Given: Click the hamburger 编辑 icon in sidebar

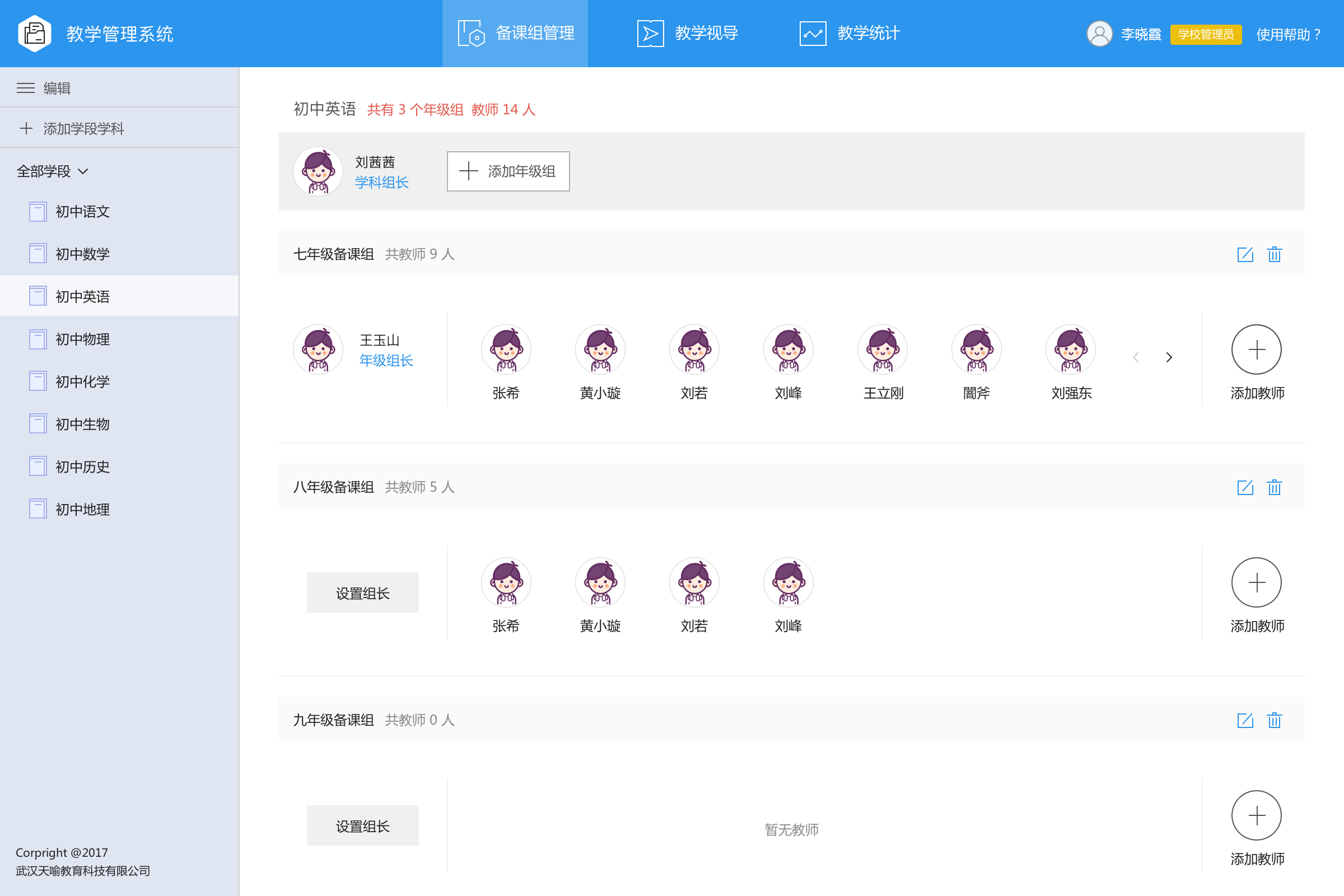Looking at the screenshot, I should pyautogui.click(x=26, y=88).
